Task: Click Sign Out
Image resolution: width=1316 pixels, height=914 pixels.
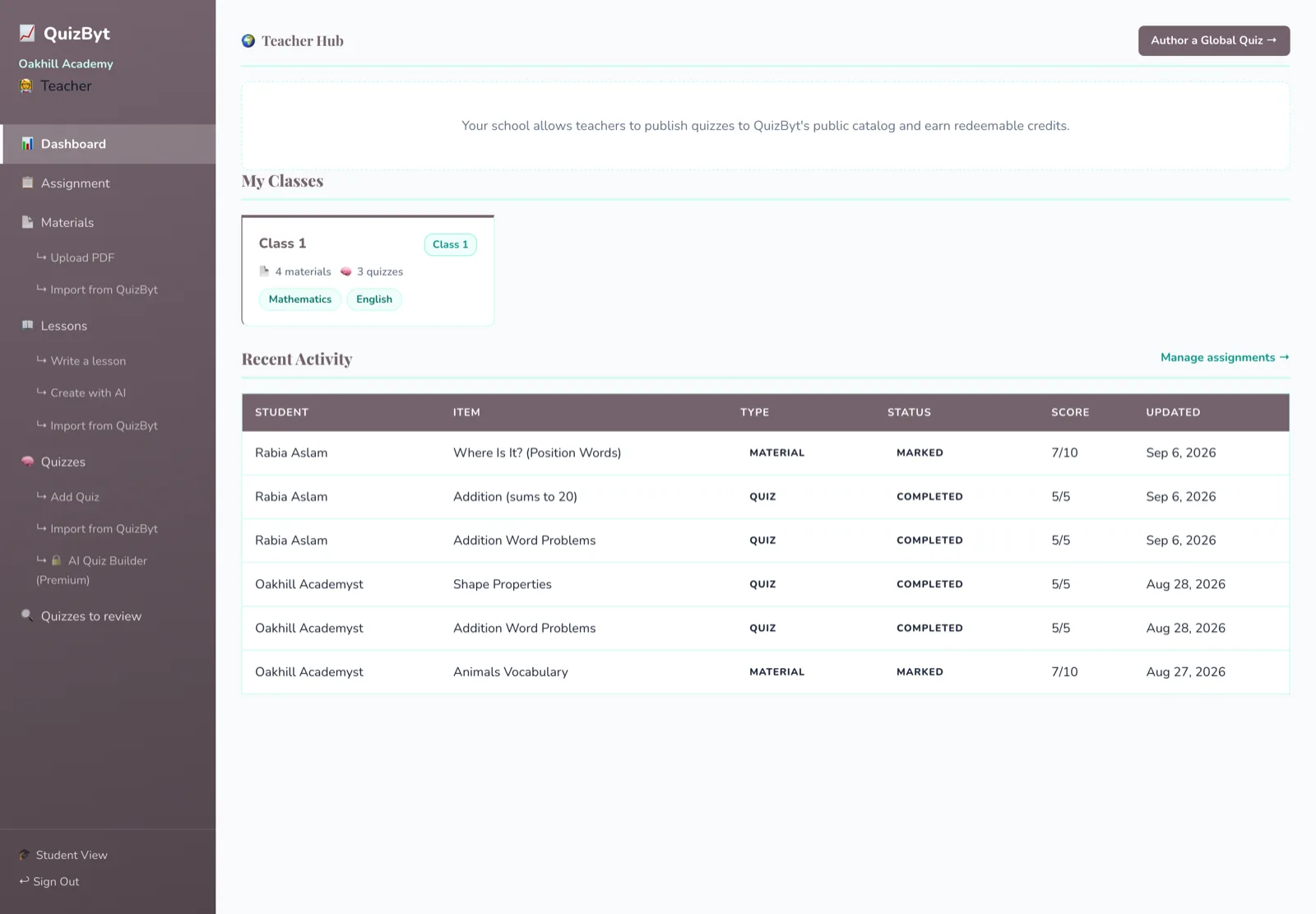Action: 49,881
